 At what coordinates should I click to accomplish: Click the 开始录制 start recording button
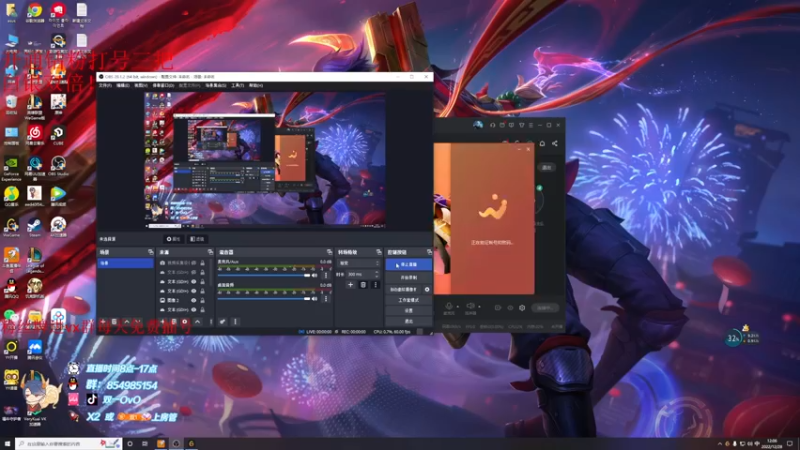[409, 278]
